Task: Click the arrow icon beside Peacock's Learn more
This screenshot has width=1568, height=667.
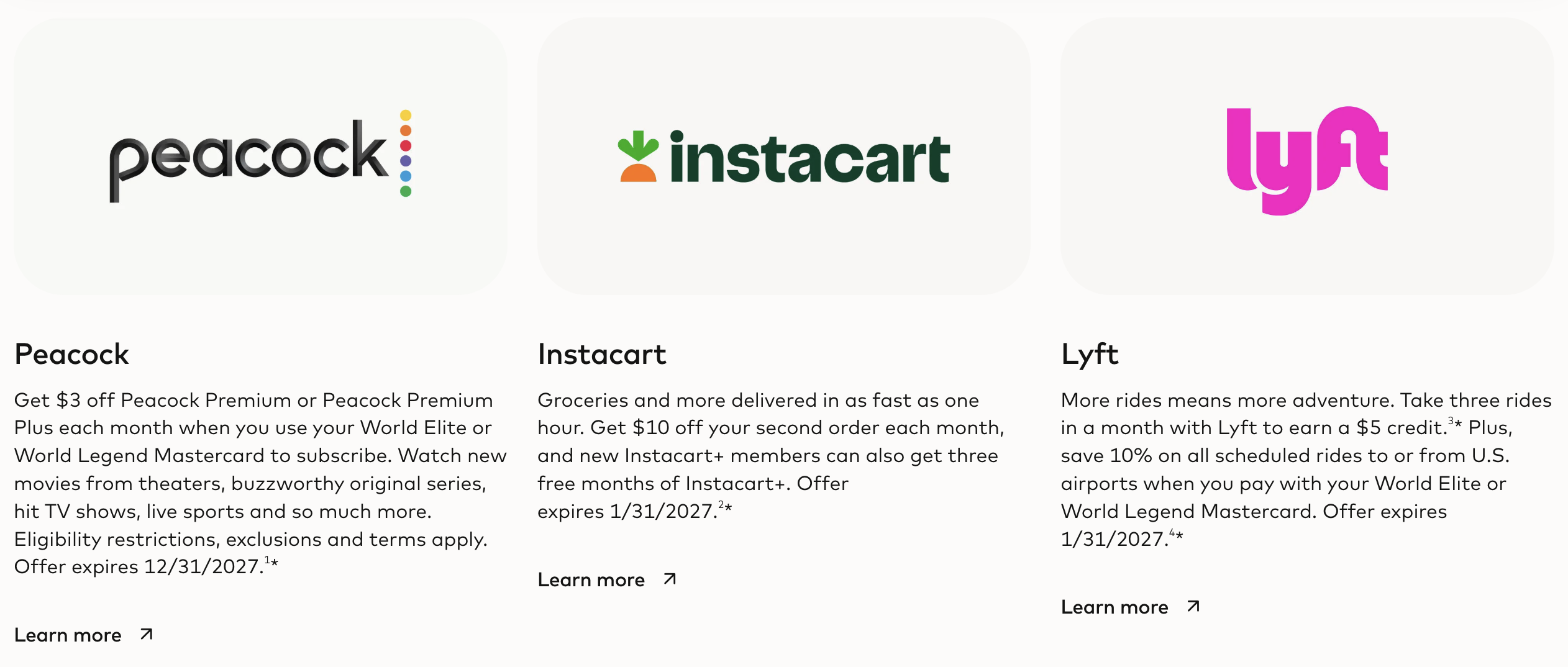Action: 147,633
